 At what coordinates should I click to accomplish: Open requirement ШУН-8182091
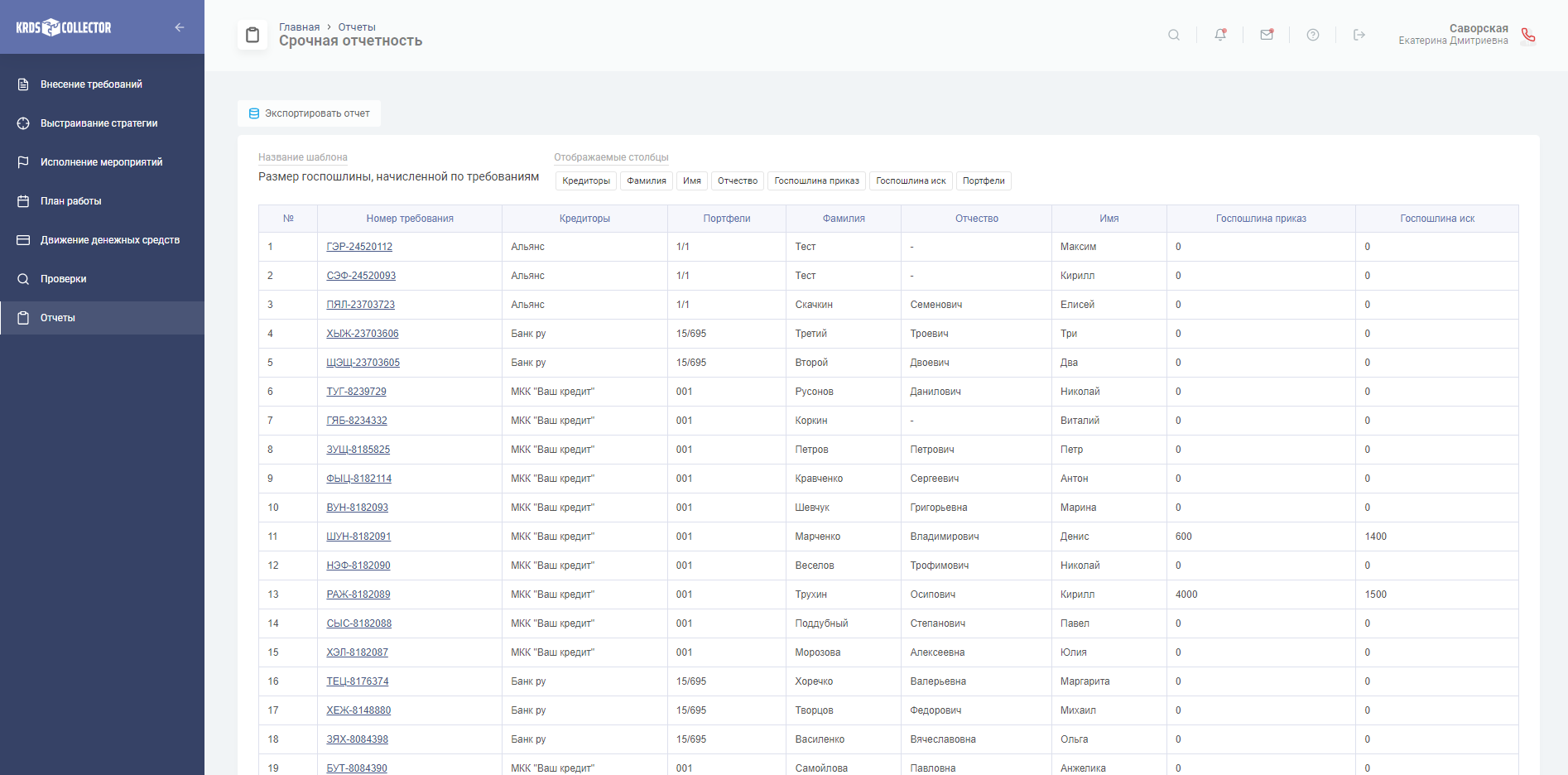coord(358,537)
